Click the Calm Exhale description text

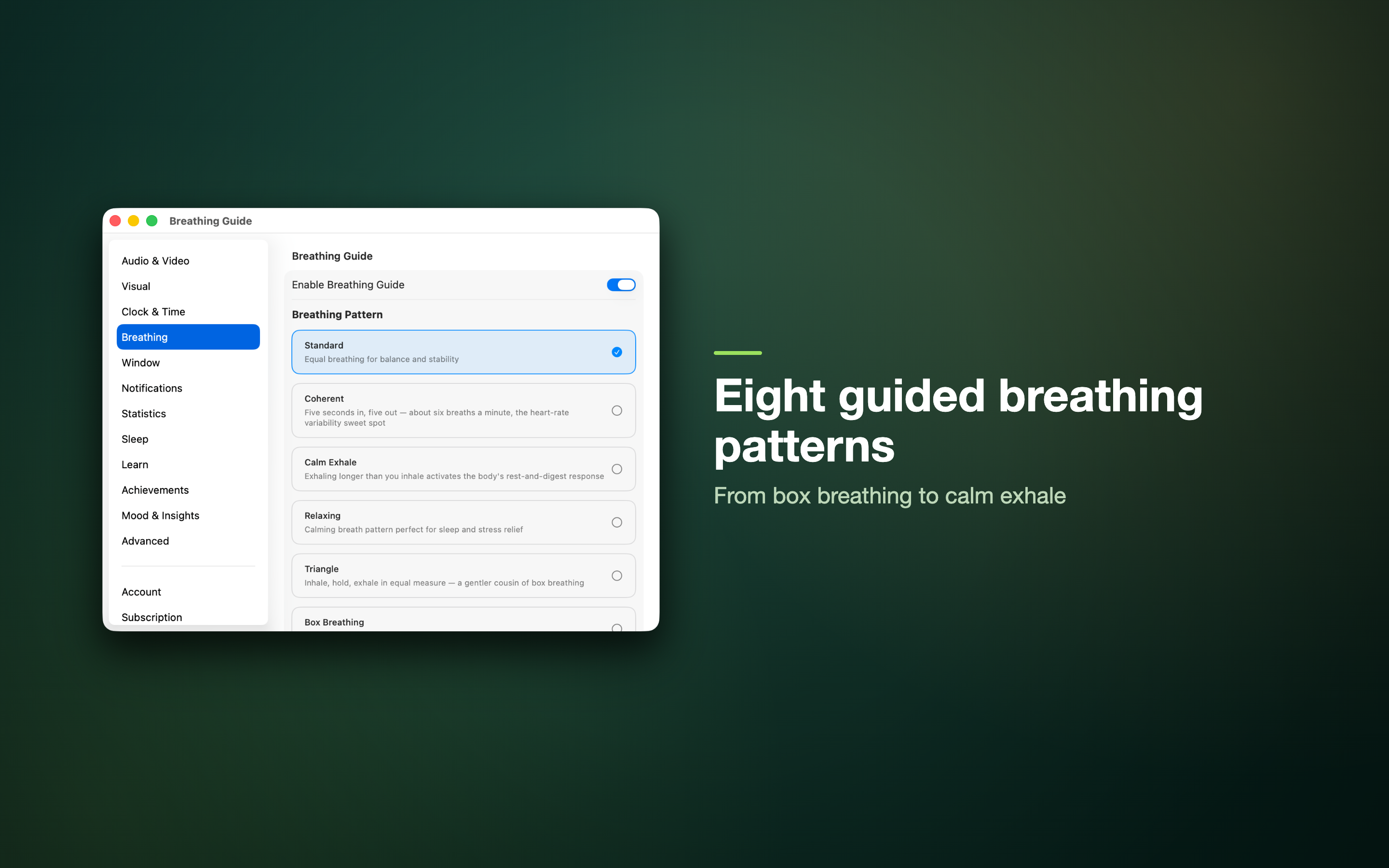coord(454,476)
